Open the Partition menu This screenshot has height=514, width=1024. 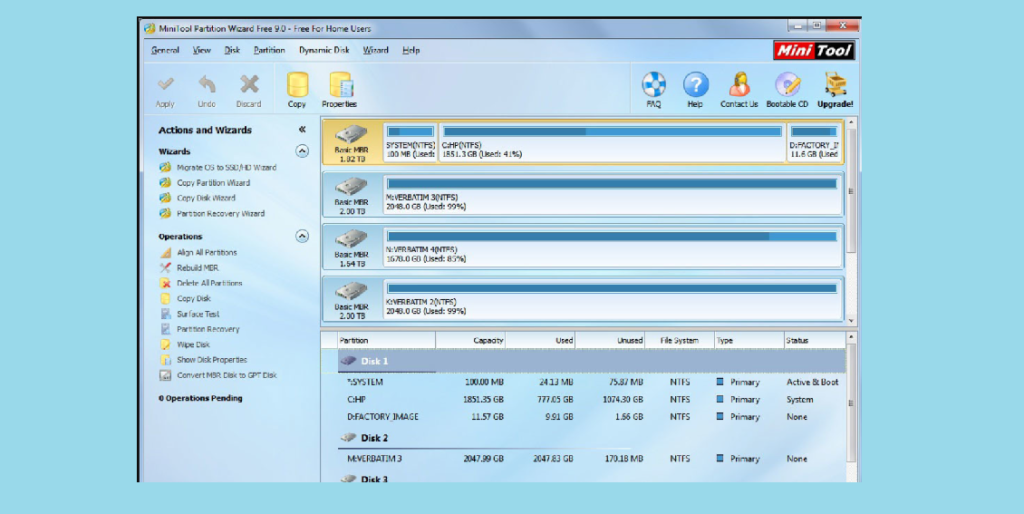point(269,50)
